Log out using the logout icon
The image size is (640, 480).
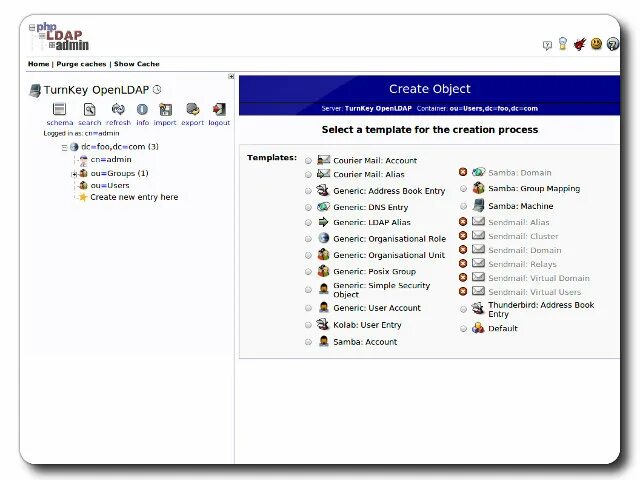click(x=219, y=109)
